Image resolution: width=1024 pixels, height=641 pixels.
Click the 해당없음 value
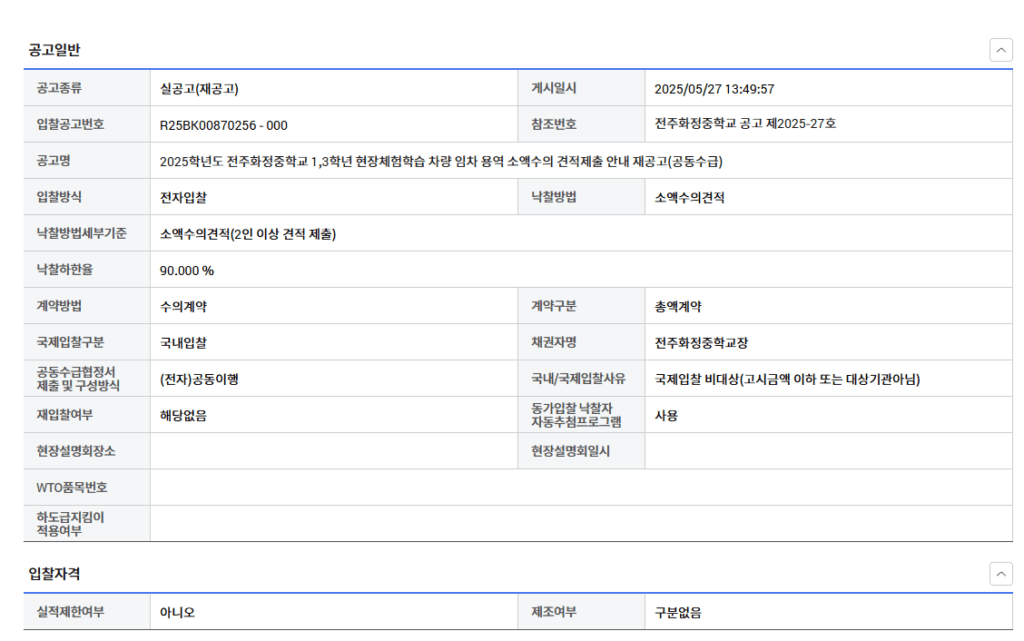(x=183, y=416)
